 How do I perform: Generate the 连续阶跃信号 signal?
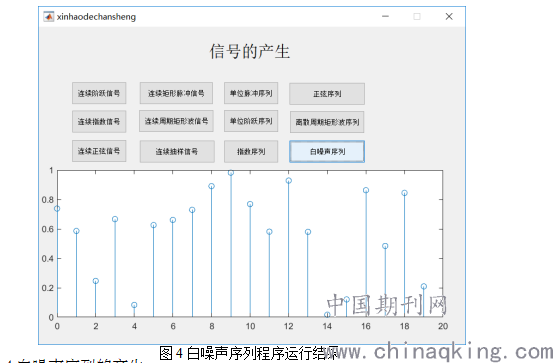pyautogui.click(x=99, y=93)
